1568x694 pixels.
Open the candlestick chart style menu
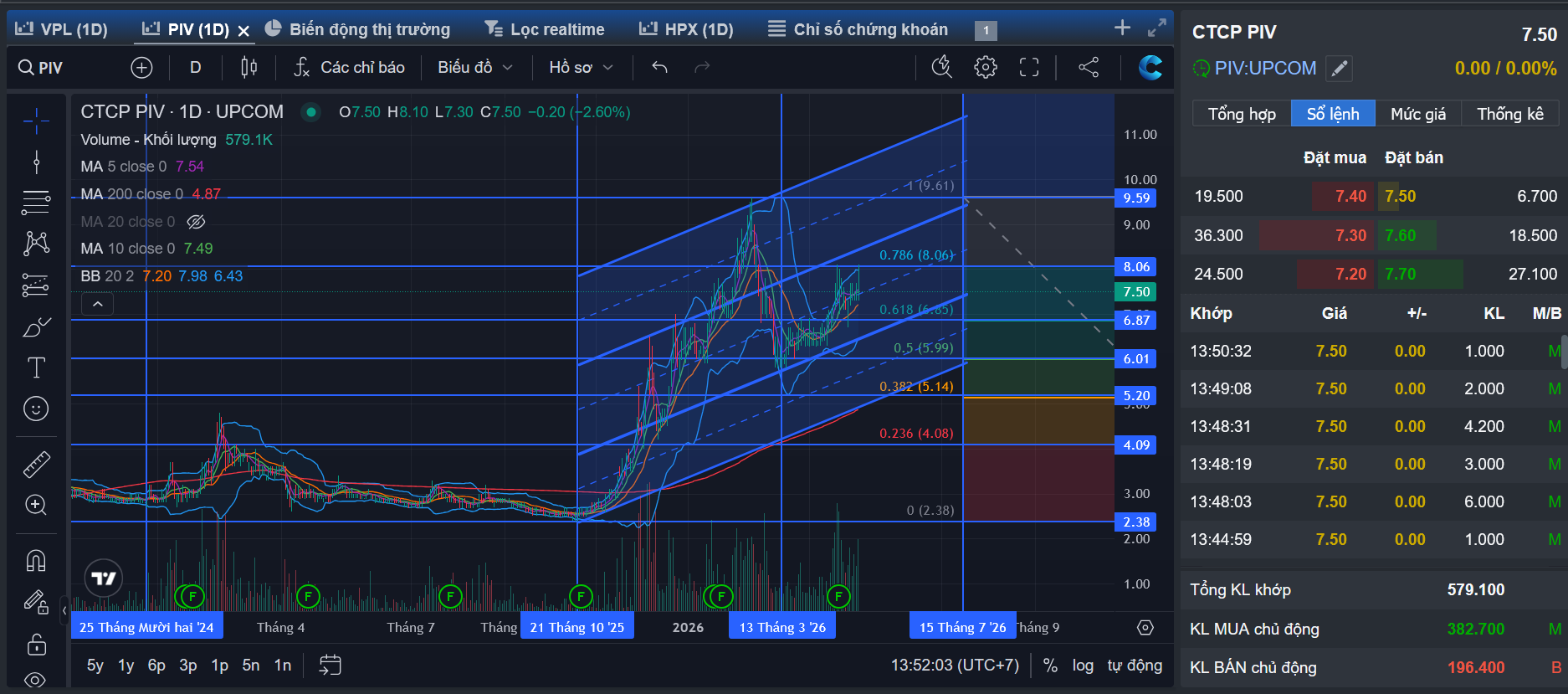coord(249,67)
